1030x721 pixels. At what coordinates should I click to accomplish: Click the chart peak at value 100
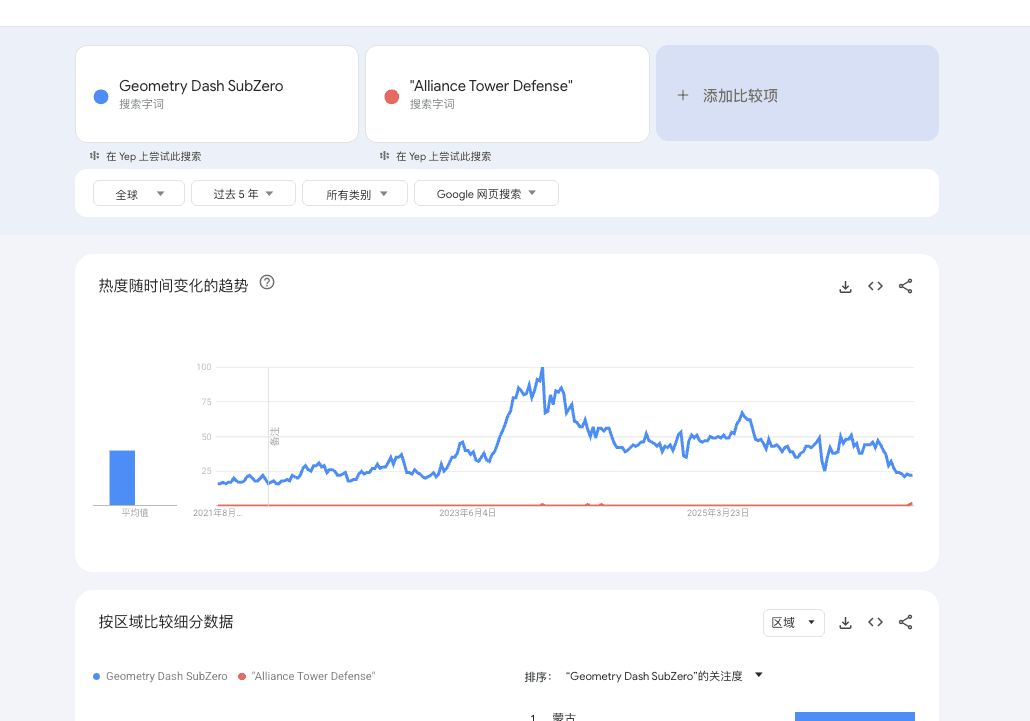click(x=542, y=369)
